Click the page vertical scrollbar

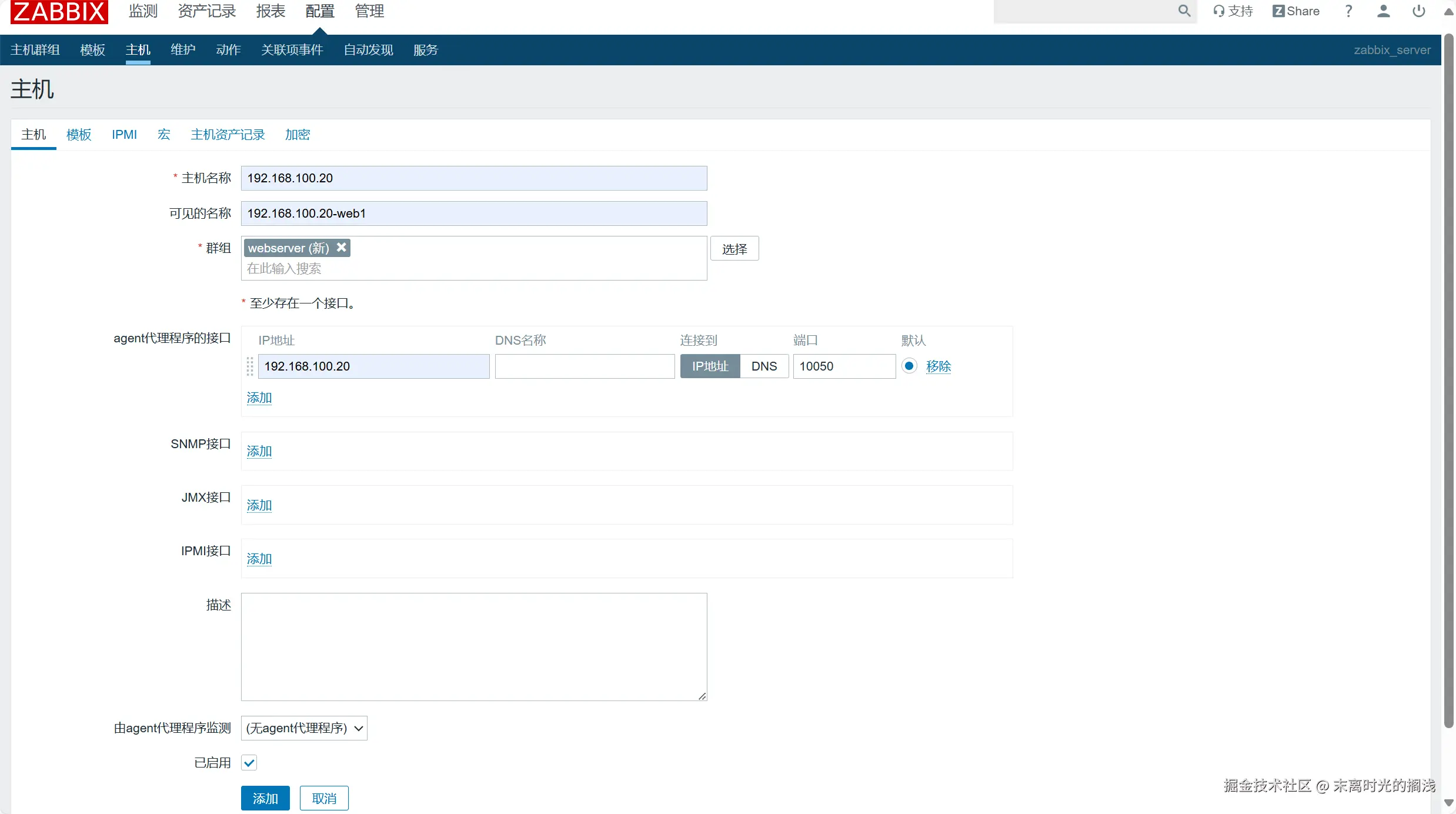coord(1448,382)
